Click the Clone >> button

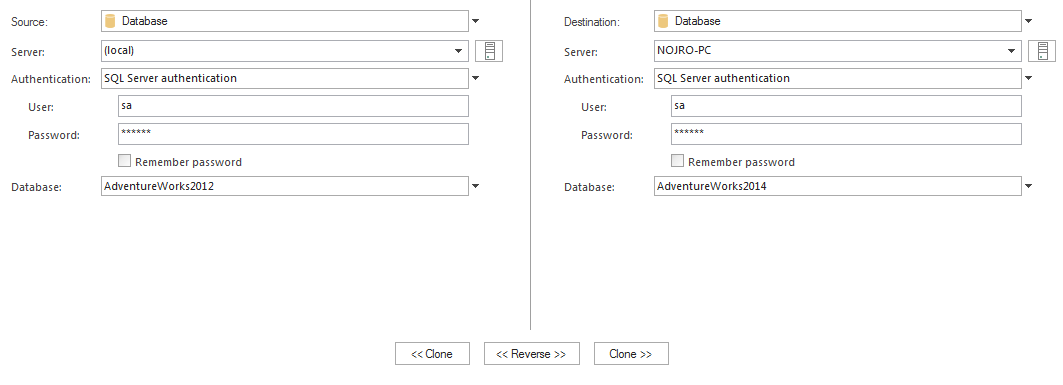(631, 354)
